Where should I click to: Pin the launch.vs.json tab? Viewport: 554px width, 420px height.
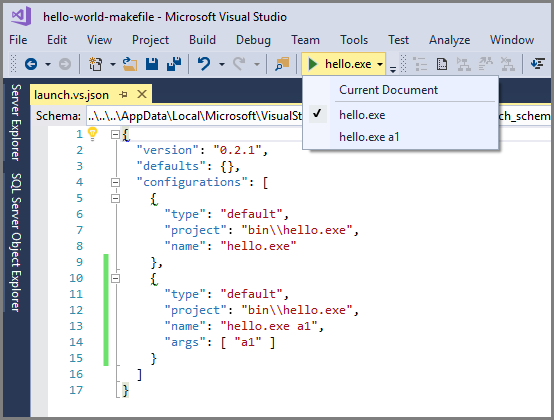click(x=123, y=95)
